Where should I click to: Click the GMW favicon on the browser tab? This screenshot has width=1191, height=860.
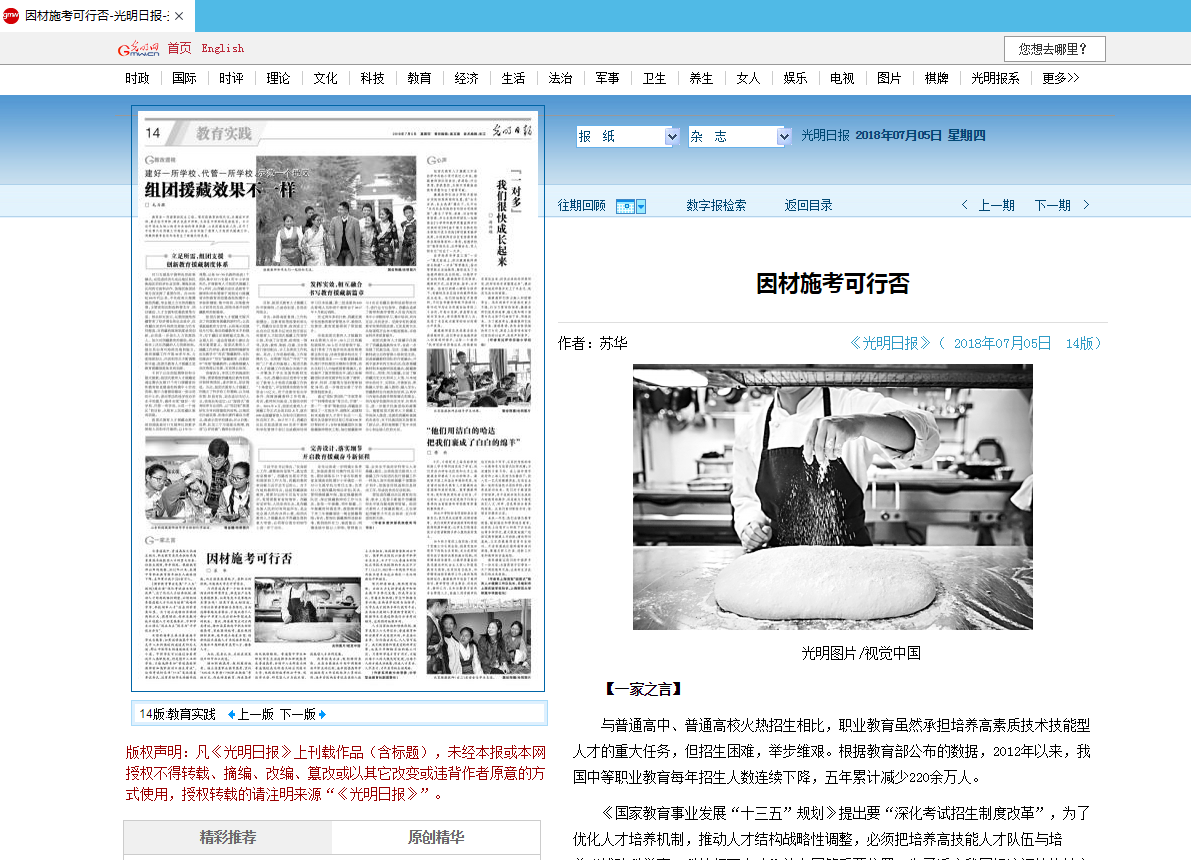(10, 15)
